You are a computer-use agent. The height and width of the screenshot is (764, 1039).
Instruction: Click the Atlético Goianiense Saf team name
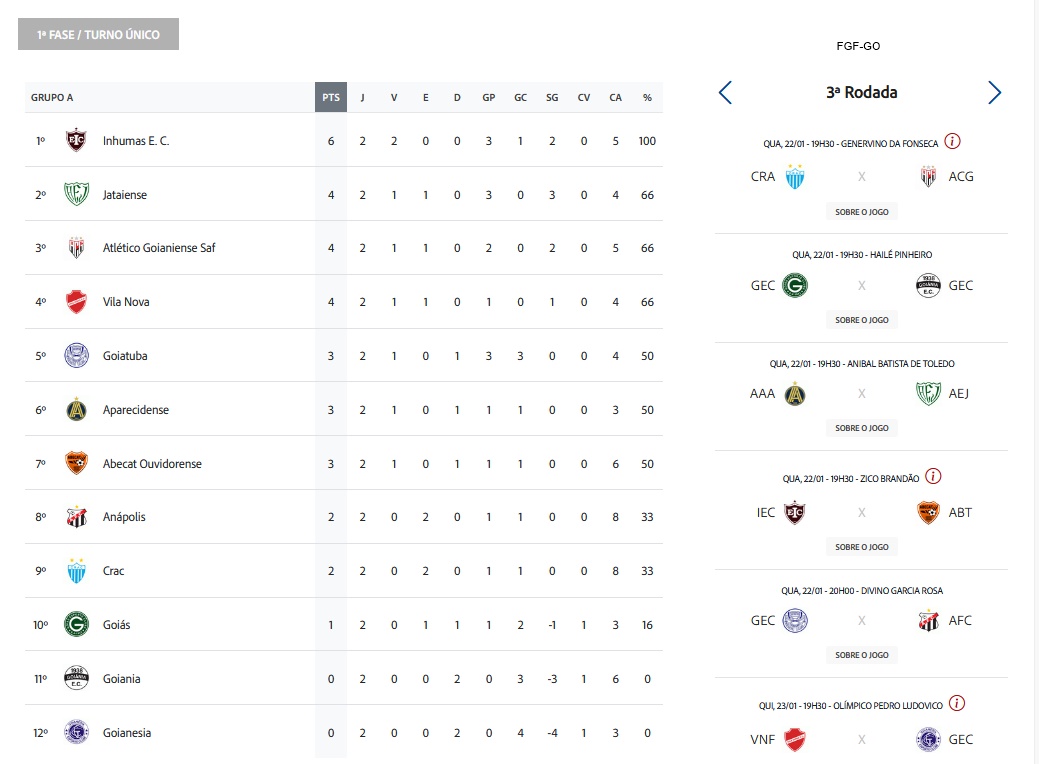[x=159, y=248]
